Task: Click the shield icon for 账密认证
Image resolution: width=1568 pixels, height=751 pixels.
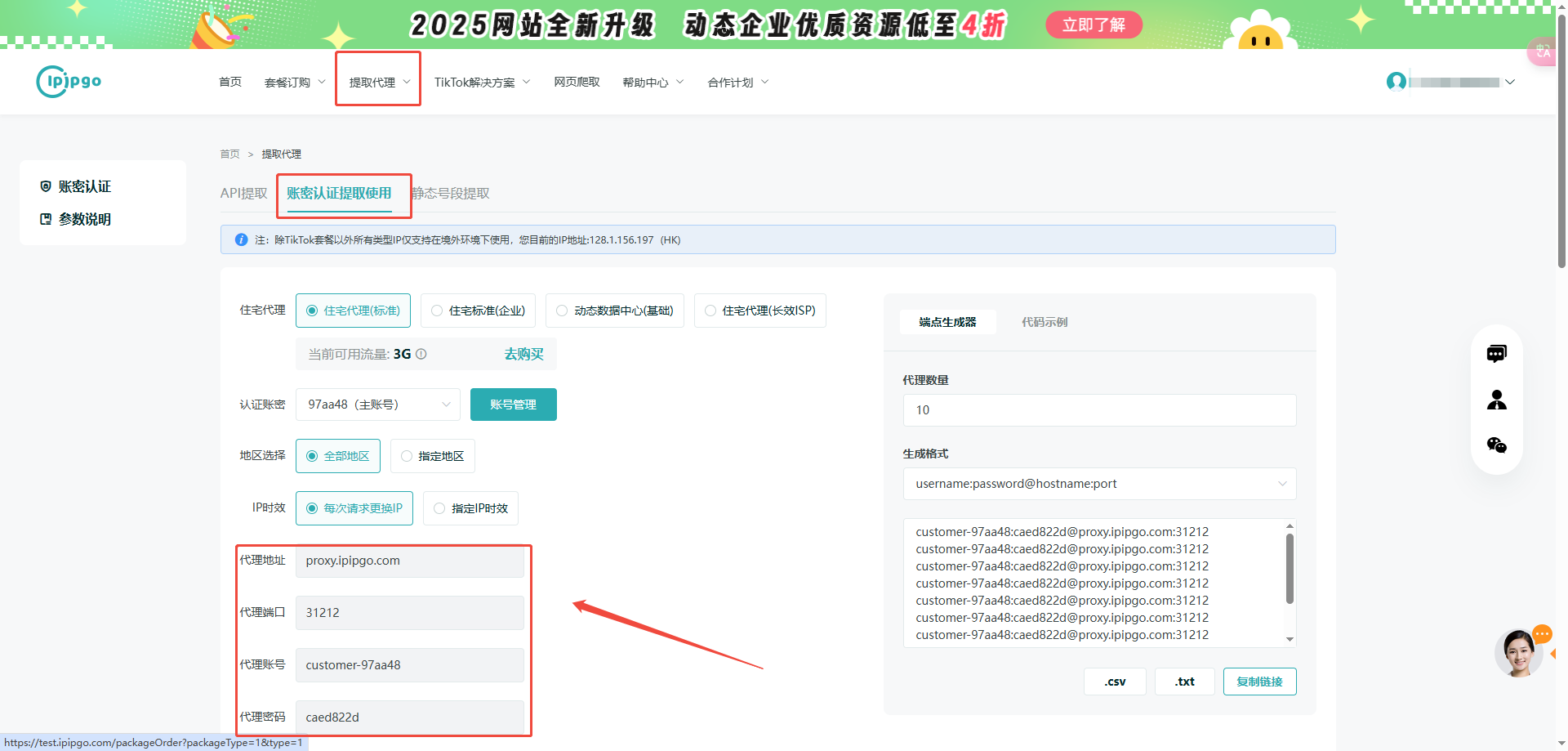Action: [46, 186]
